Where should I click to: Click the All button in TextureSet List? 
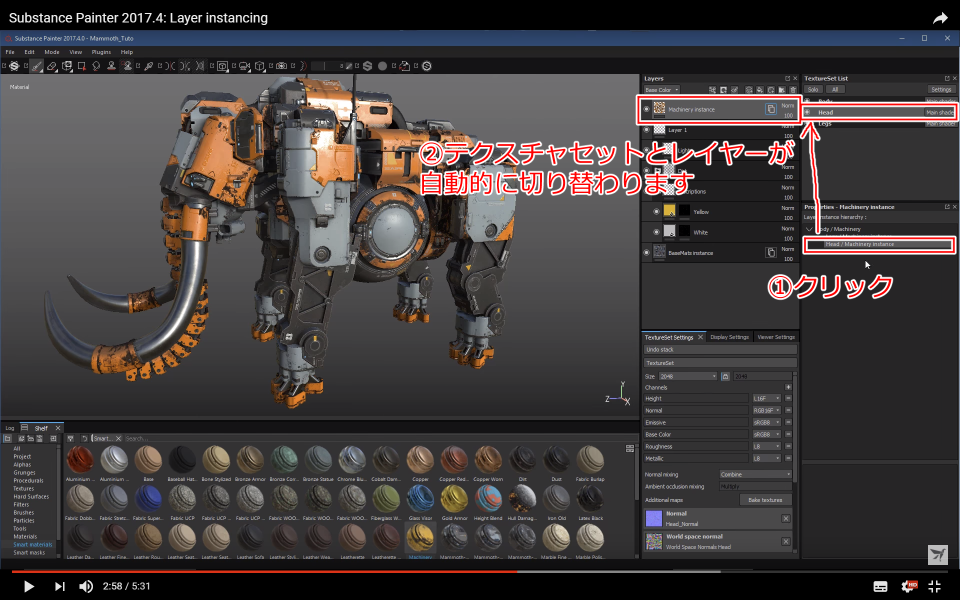[835, 89]
